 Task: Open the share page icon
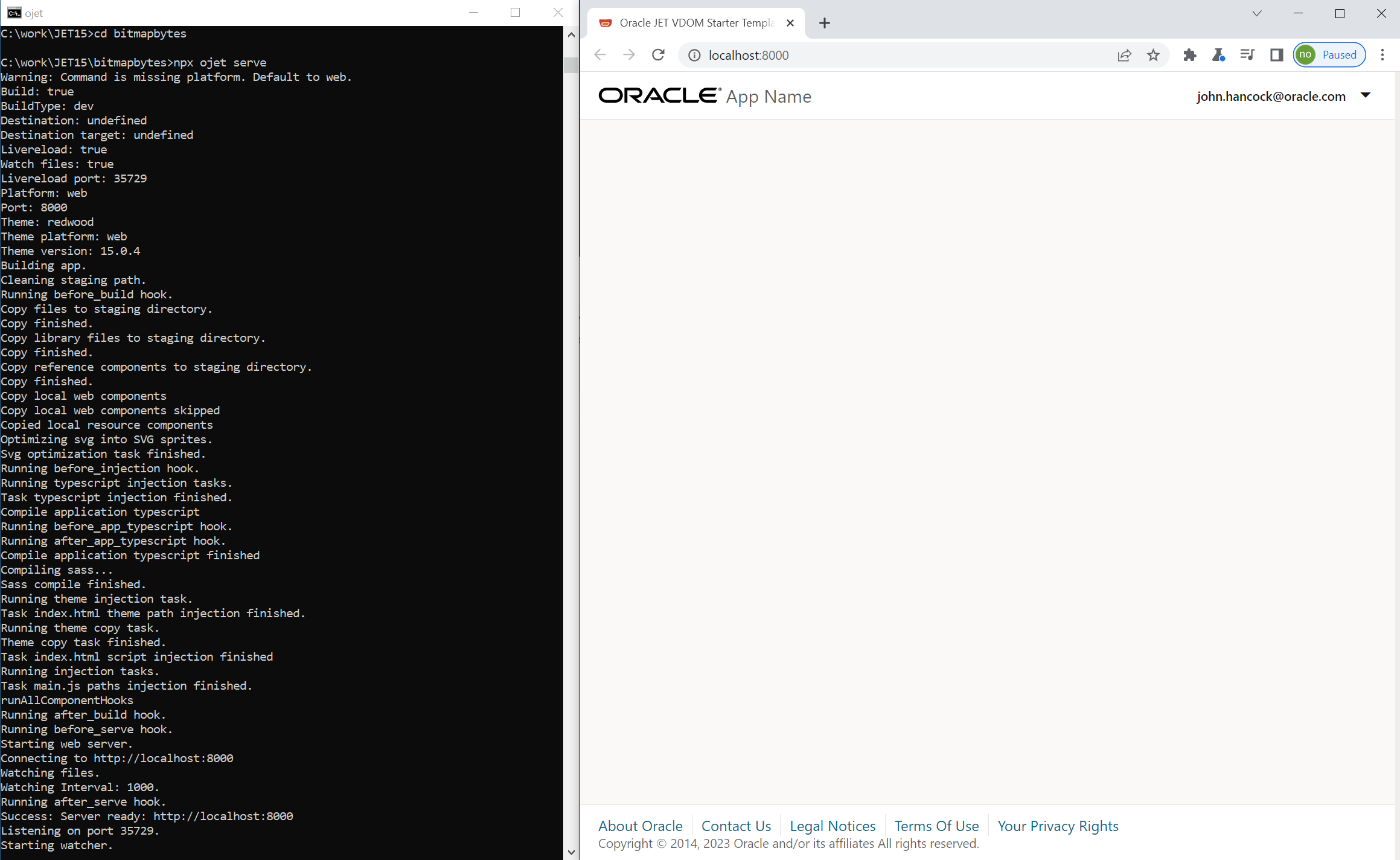tap(1124, 55)
